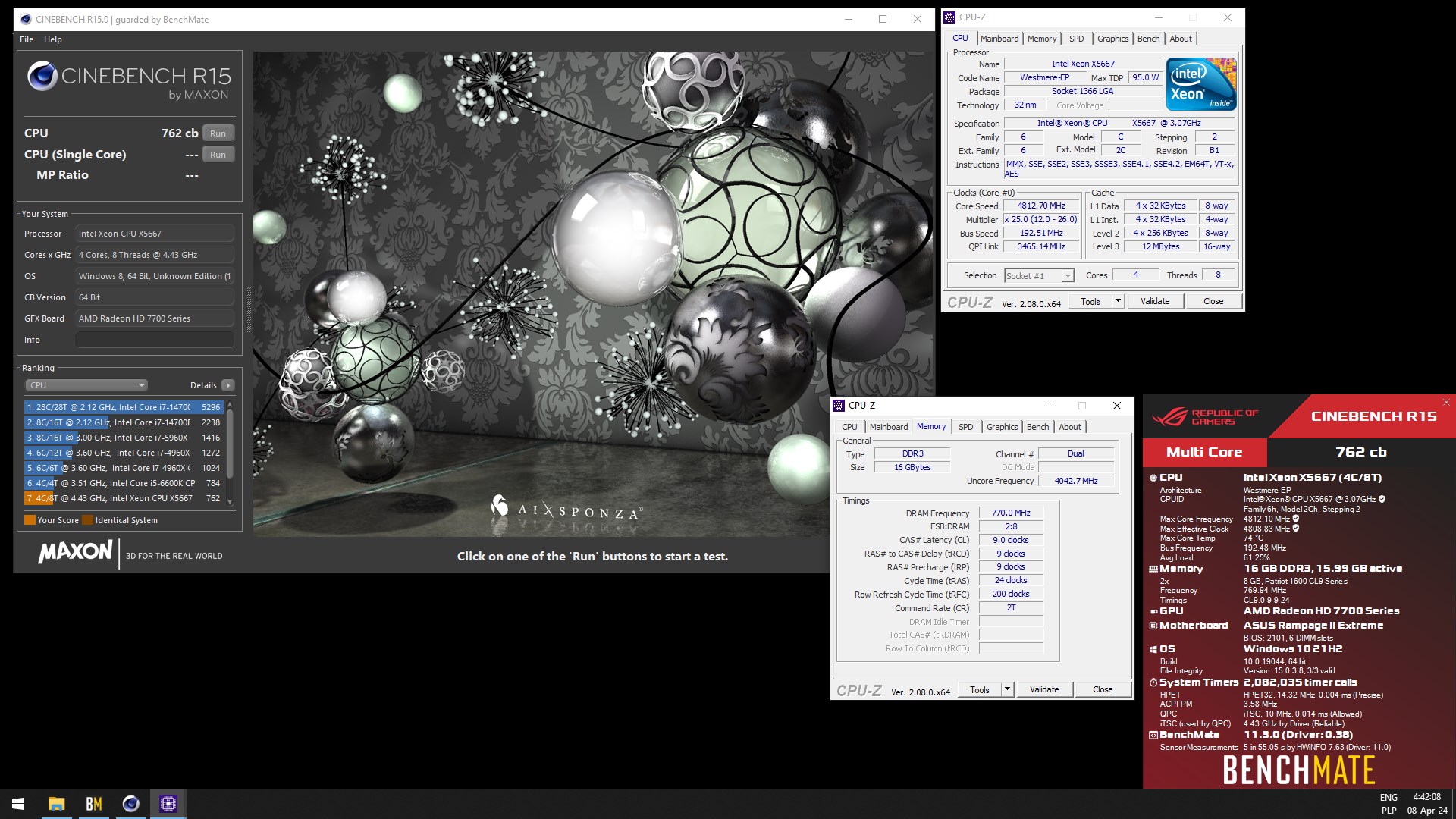Select ranking row 3 i7-5960X 1416
Screen dimensions: 1456x819
pos(124,438)
